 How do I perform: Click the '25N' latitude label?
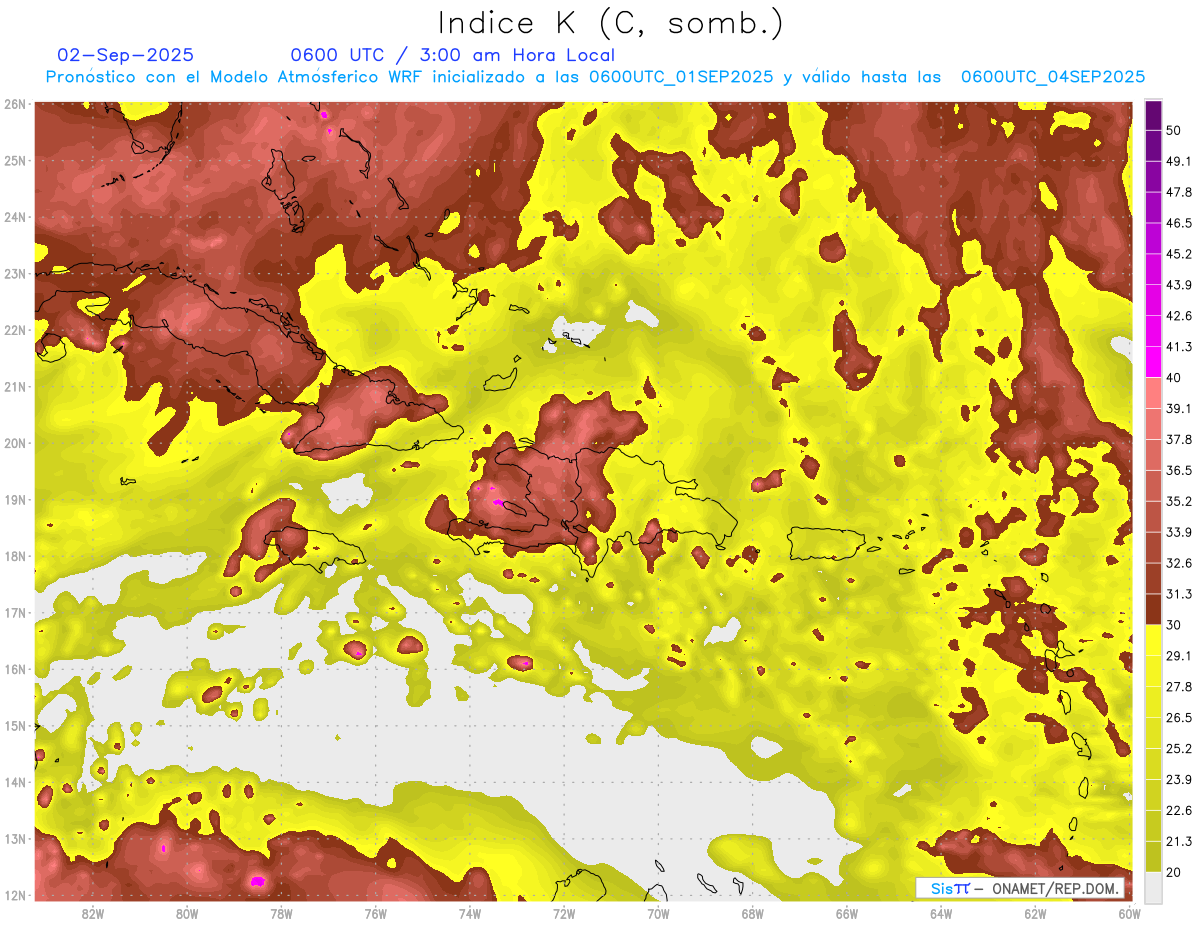point(15,160)
